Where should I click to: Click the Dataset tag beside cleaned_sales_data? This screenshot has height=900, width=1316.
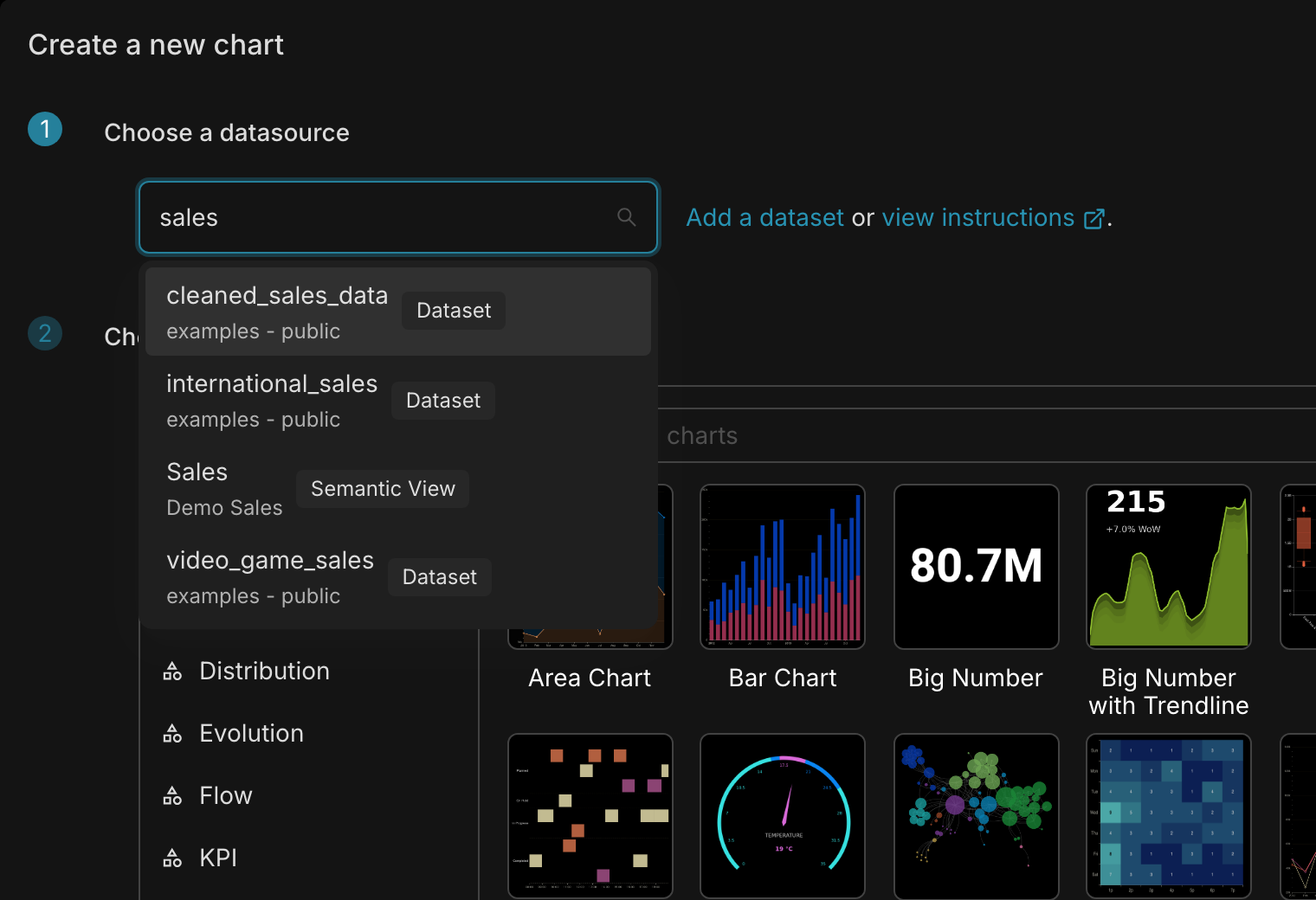tap(454, 311)
